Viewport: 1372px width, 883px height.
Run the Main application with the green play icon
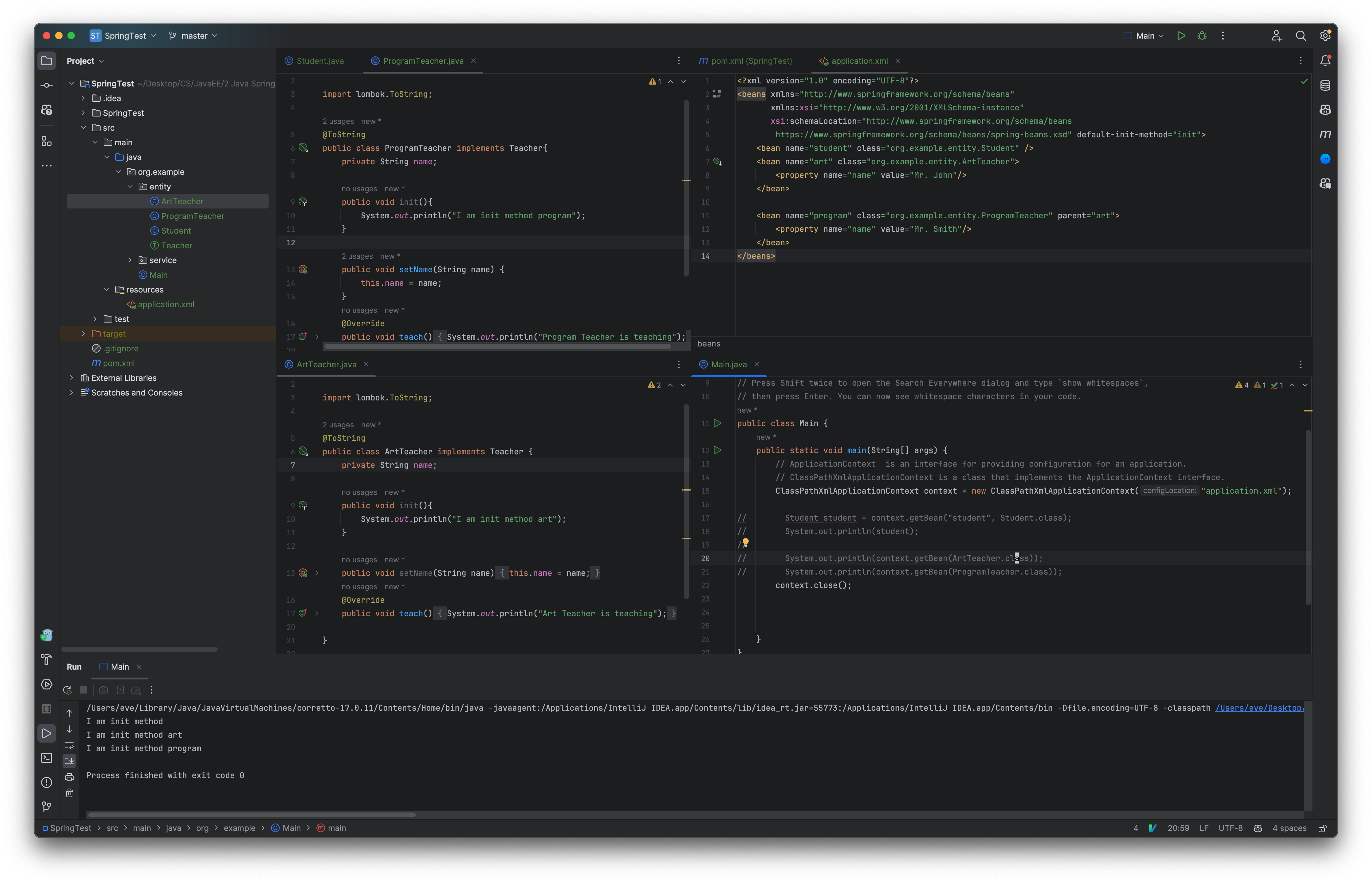[1181, 36]
